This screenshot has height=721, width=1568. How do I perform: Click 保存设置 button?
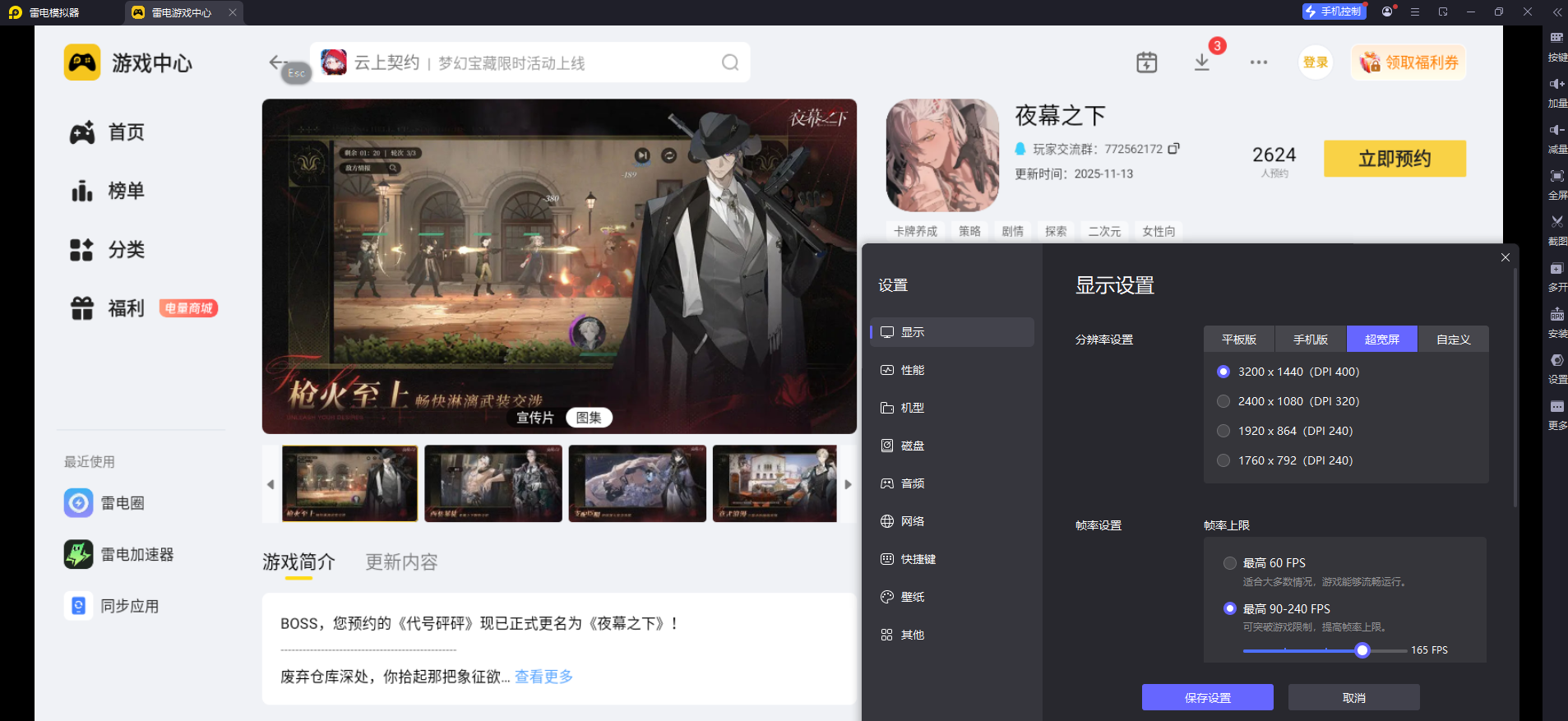(x=1208, y=697)
